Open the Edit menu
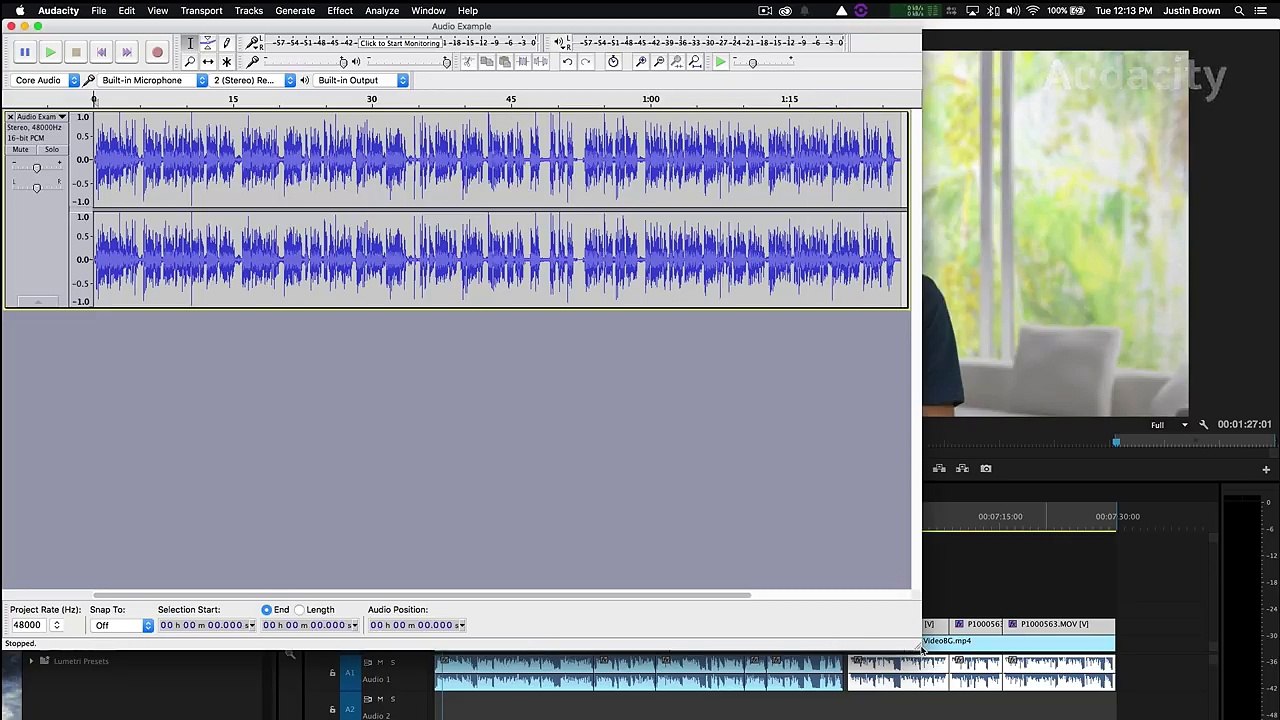 (127, 10)
